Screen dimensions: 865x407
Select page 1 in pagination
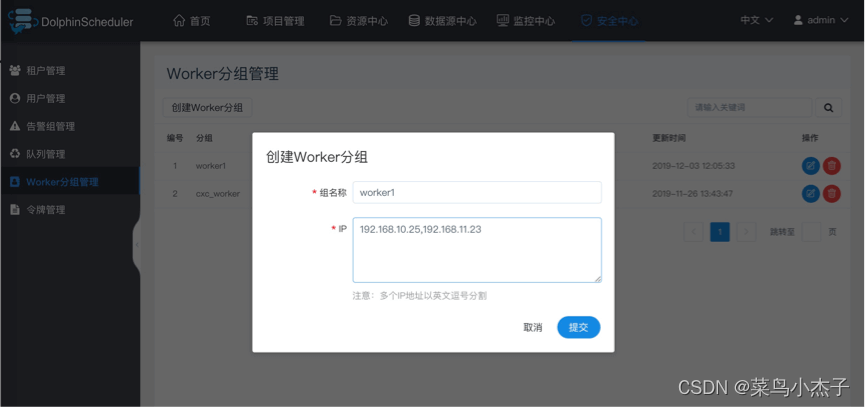(720, 232)
